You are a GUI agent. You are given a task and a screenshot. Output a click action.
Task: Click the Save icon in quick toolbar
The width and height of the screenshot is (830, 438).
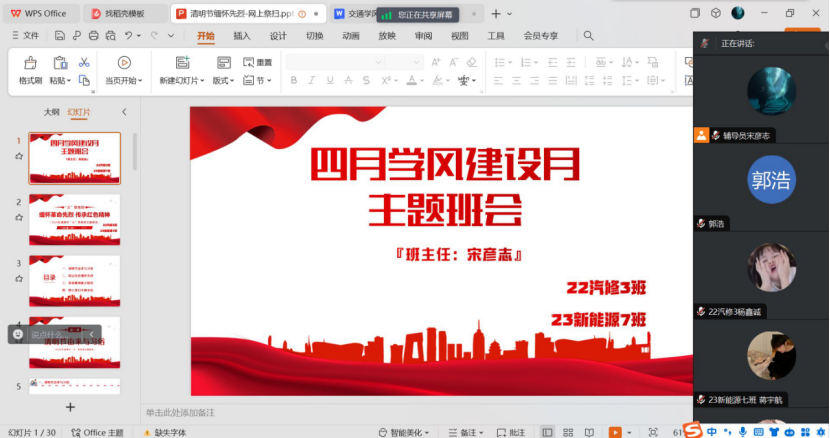[x=59, y=36]
